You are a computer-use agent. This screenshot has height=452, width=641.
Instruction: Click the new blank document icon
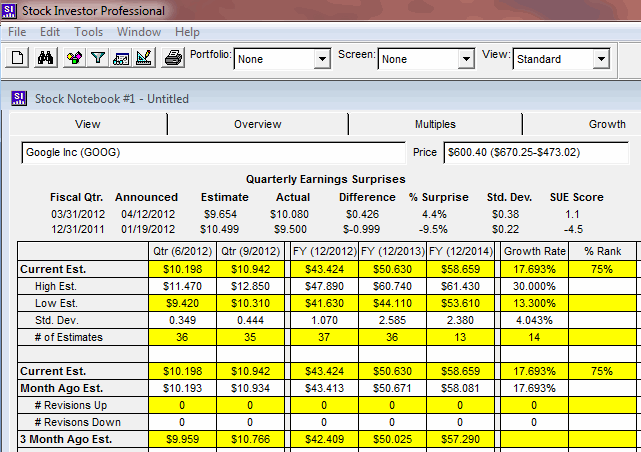point(19,59)
